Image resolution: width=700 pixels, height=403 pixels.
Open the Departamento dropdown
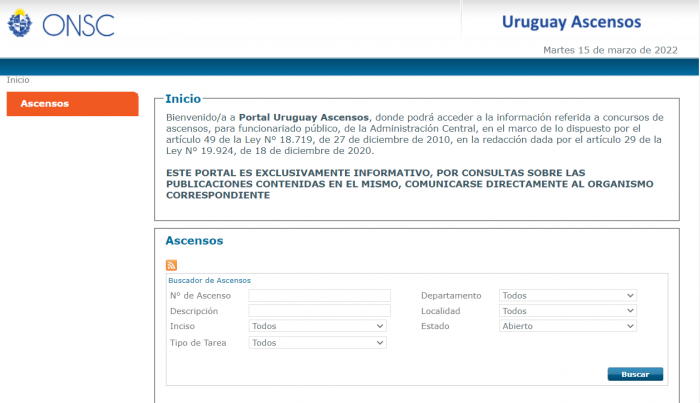(568, 295)
